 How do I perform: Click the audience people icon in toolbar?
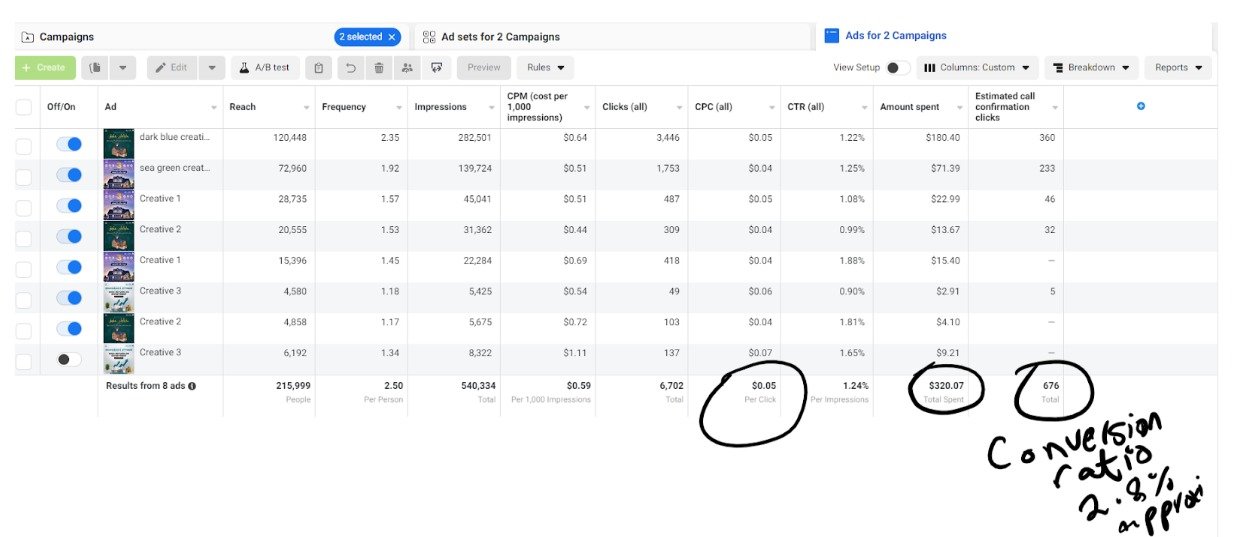tap(407, 68)
